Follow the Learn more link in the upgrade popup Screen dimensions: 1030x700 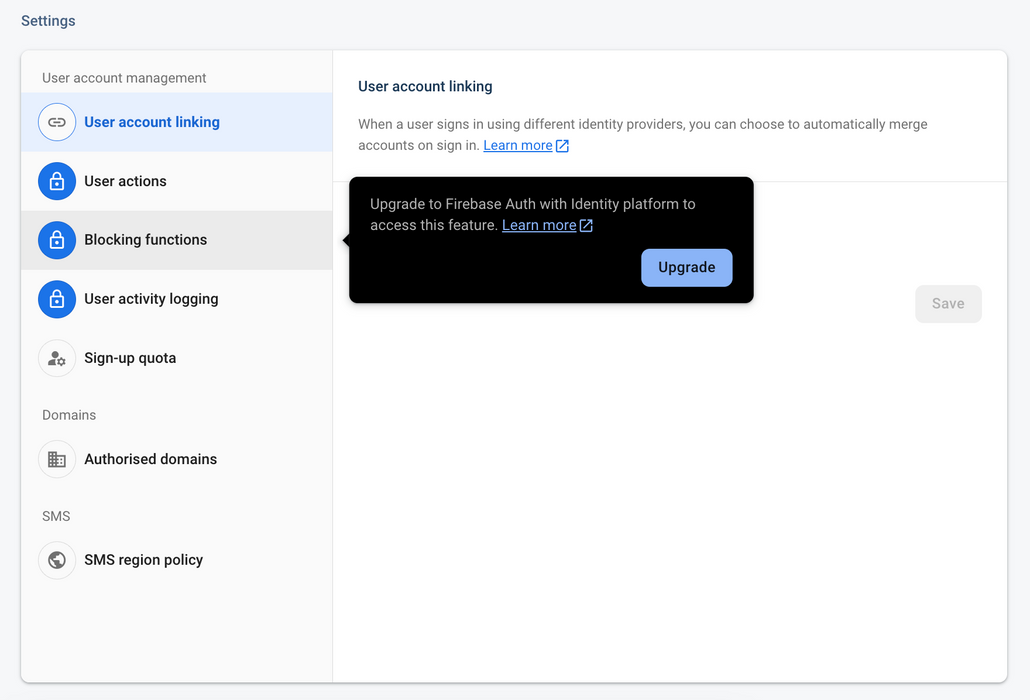click(540, 225)
